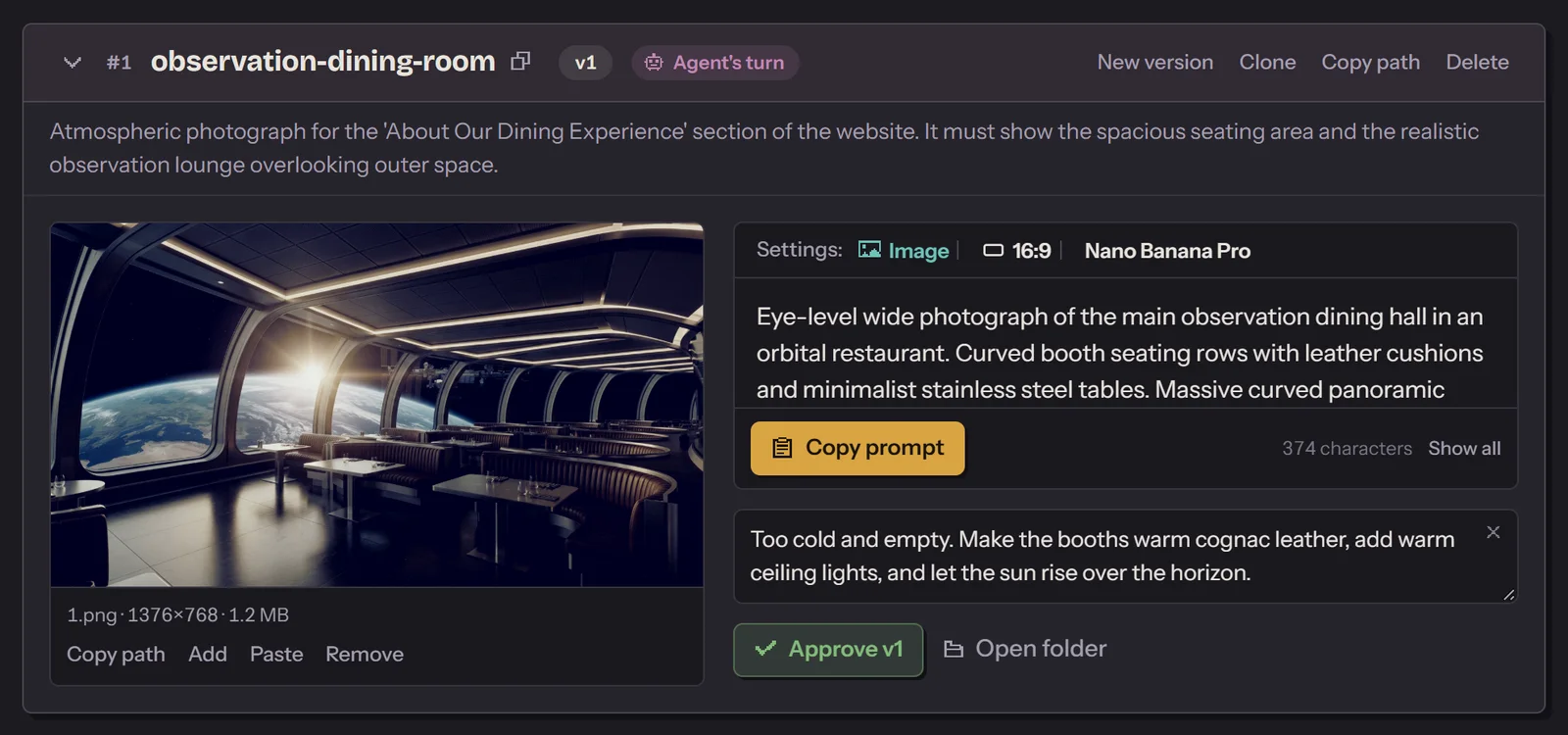Click the '#1' asset number
The width and height of the screenshot is (1568, 735).
pyautogui.click(x=119, y=63)
